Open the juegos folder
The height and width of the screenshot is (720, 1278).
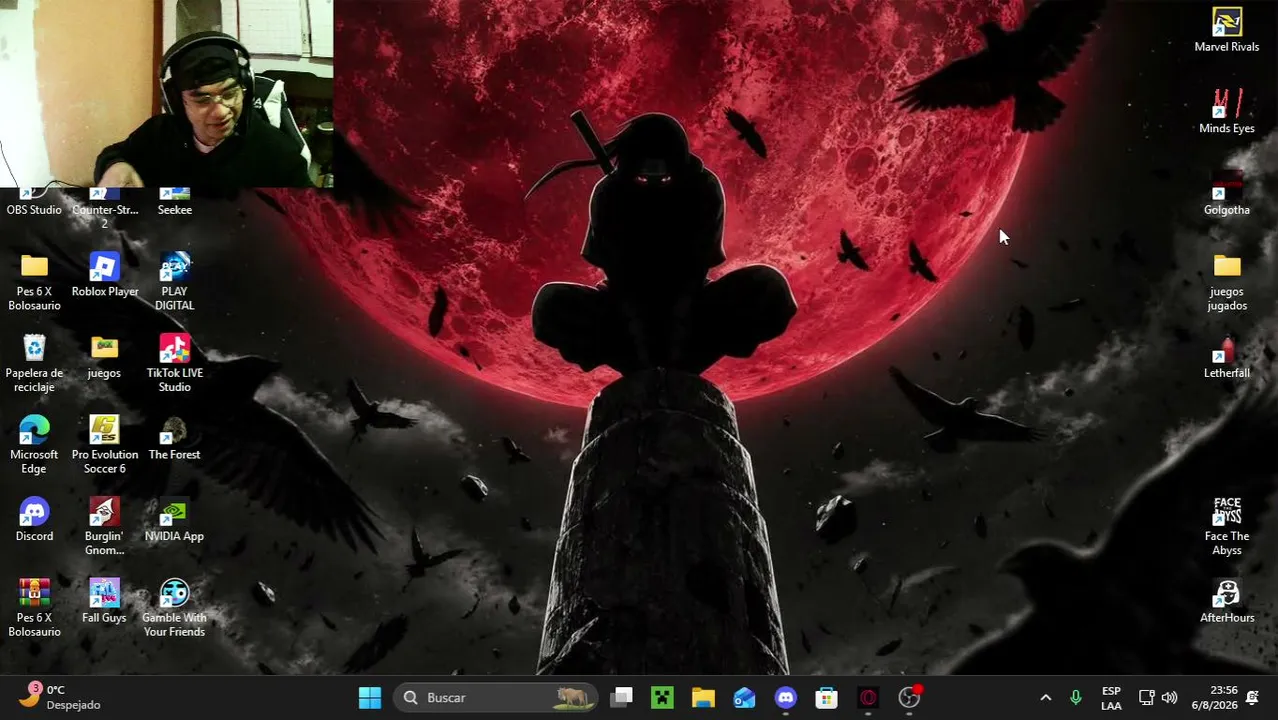point(104,358)
